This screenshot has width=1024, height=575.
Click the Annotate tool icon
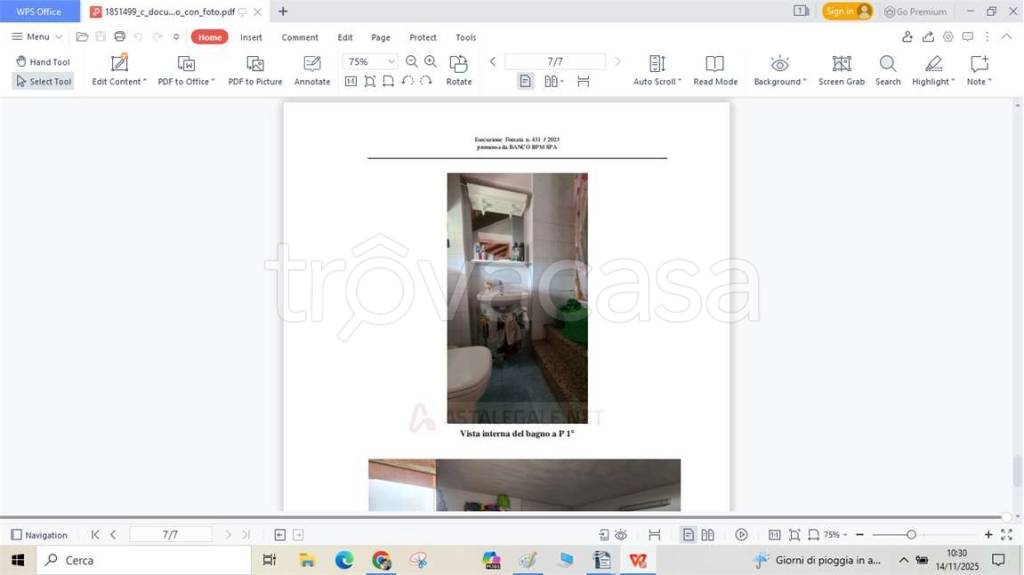click(x=312, y=64)
